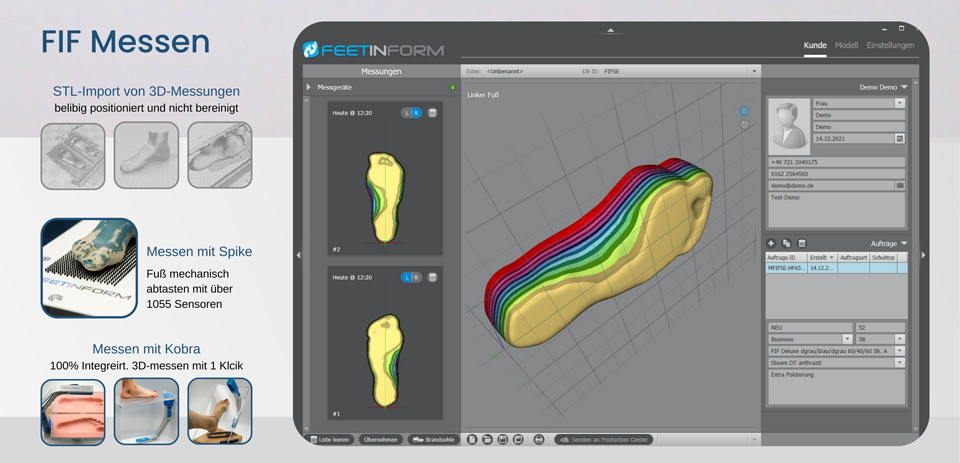
Task: Save with the first floppy disk icon
Action: [503, 439]
